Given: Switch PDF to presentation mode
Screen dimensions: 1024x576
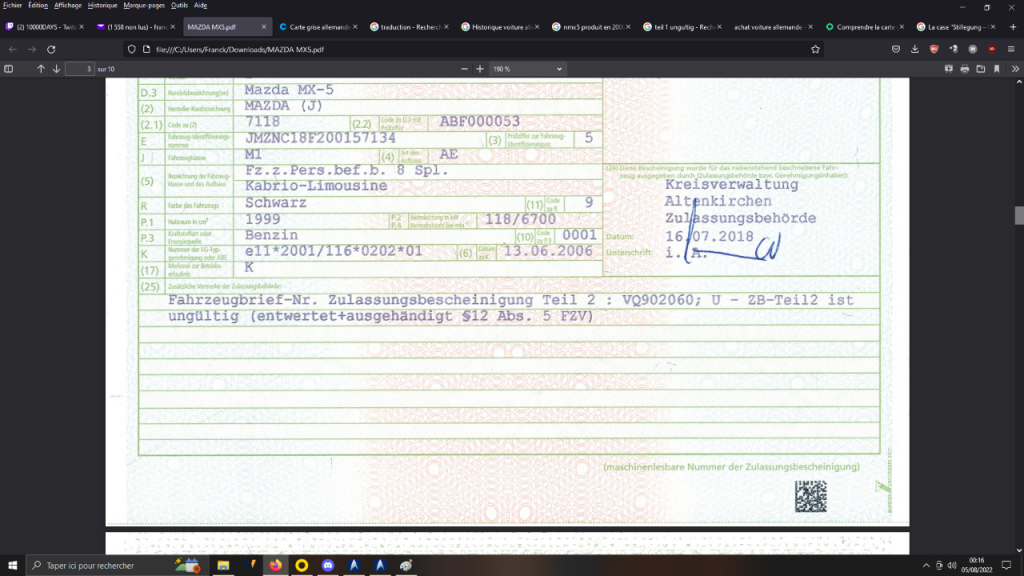Looking at the screenshot, I should point(949,69).
